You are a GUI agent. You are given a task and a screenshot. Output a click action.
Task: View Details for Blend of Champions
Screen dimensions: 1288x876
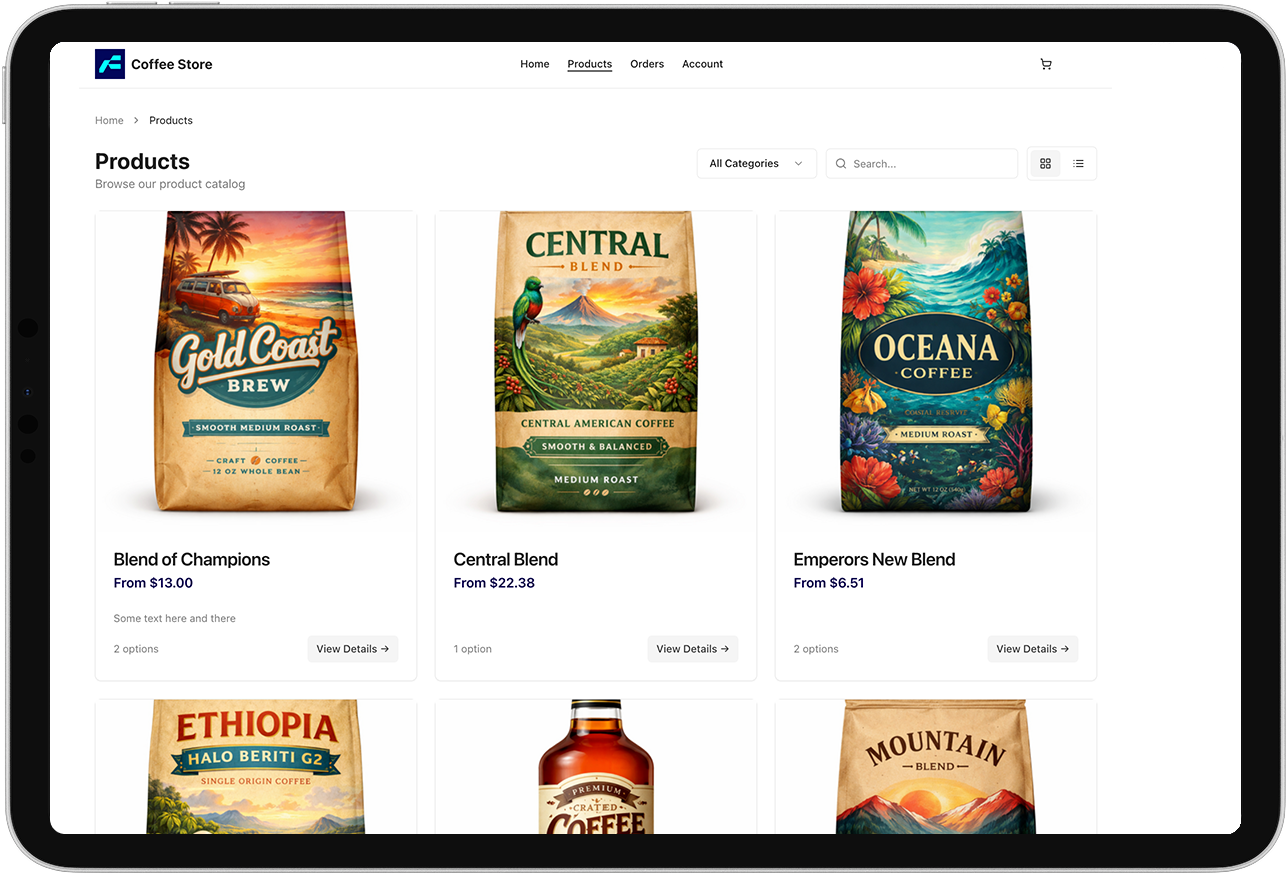(352, 649)
